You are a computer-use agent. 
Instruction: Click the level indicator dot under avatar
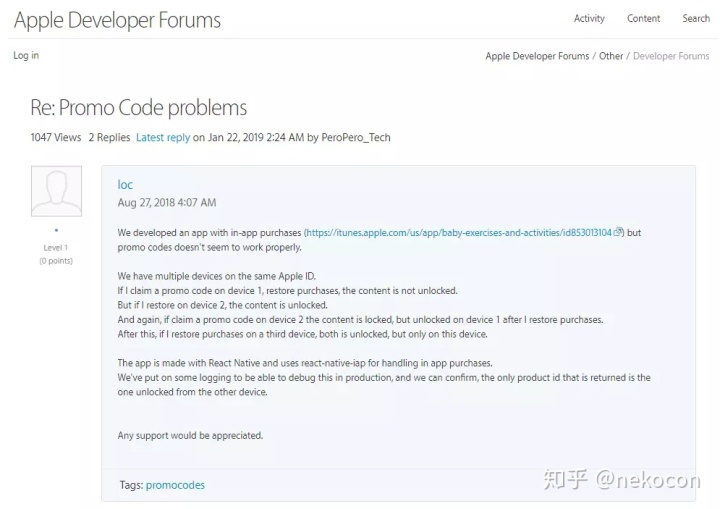(x=56, y=230)
